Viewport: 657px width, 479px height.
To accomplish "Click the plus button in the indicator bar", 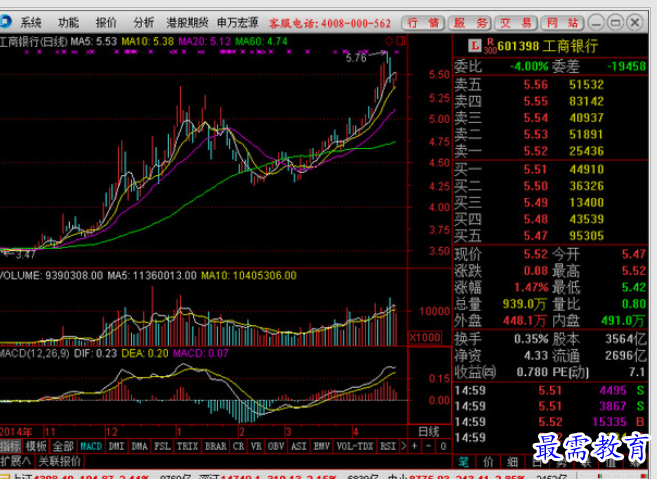I will coord(414,446).
